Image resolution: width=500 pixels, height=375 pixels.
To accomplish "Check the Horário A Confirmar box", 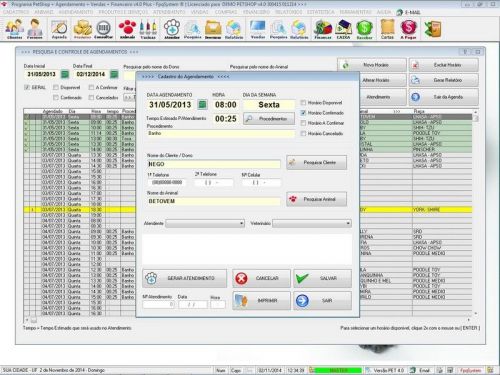I will [303, 123].
